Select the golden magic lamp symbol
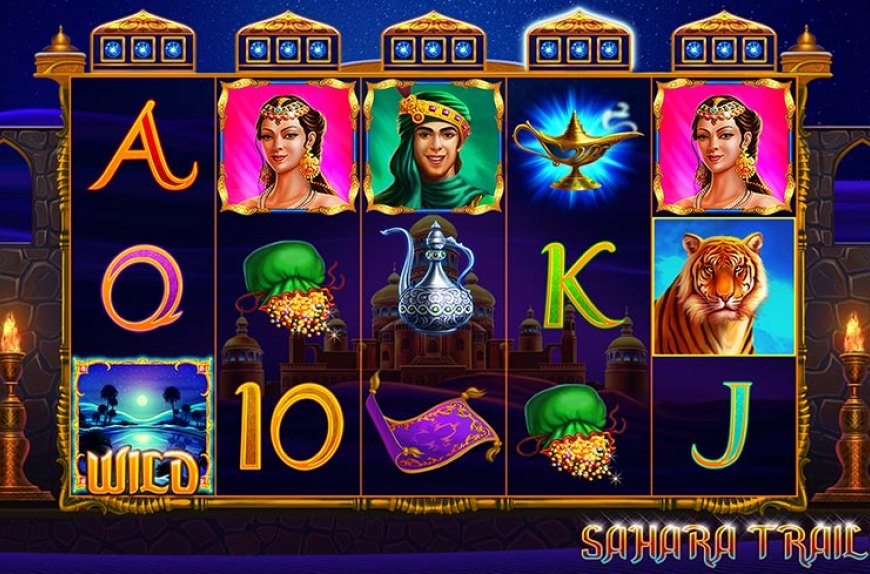The height and width of the screenshot is (574, 870). click(577, 147)
